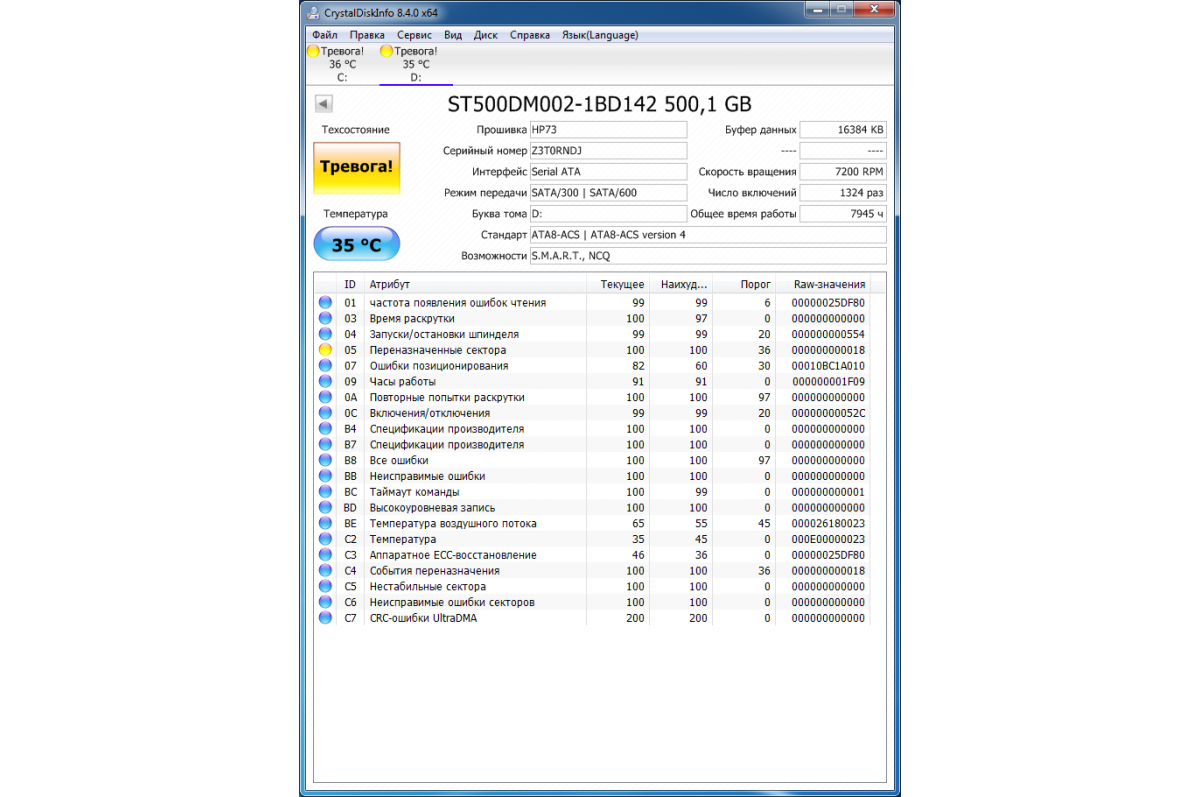Select row Нестабильные сектора
1200x797 pixels.
pos(593,587)
